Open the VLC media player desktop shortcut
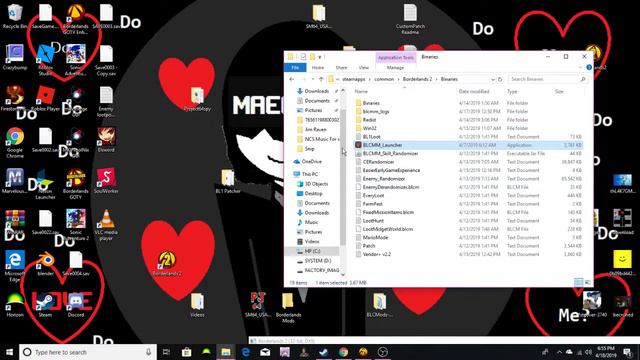 pos(106,225)
